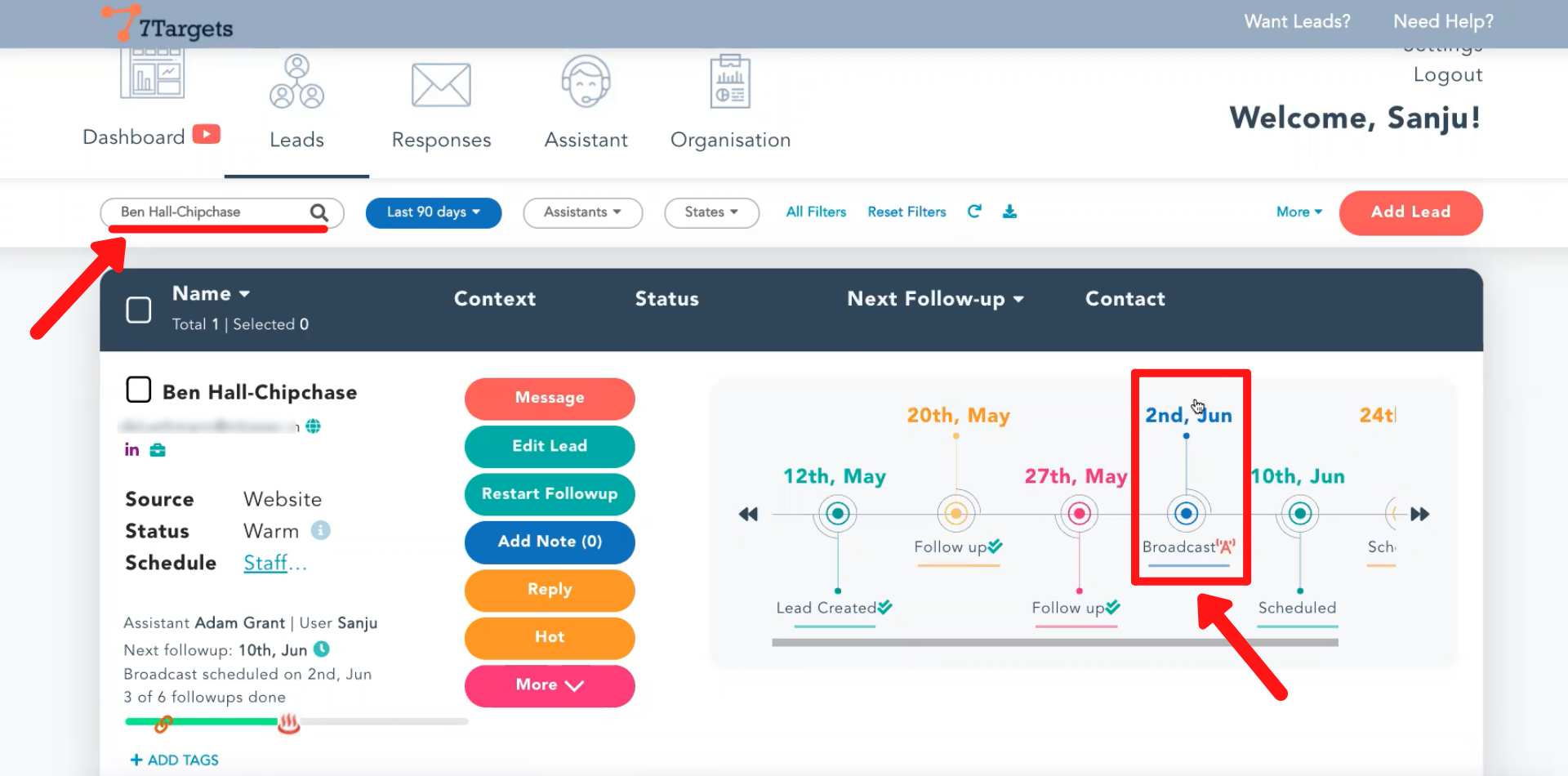Download leads using the download icon
1568x776 pixels.
click(1009, 212)
